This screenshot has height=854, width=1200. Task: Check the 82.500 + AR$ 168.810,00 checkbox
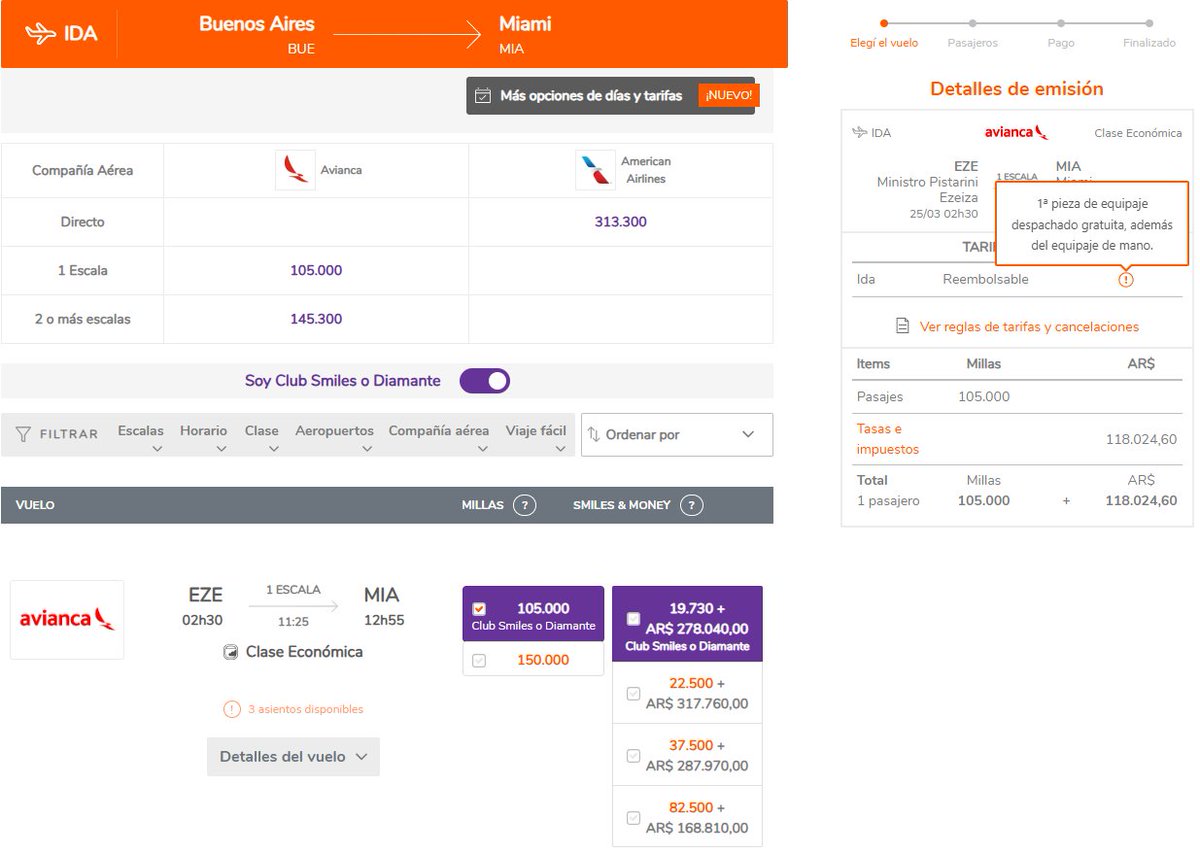click(633, 818)
